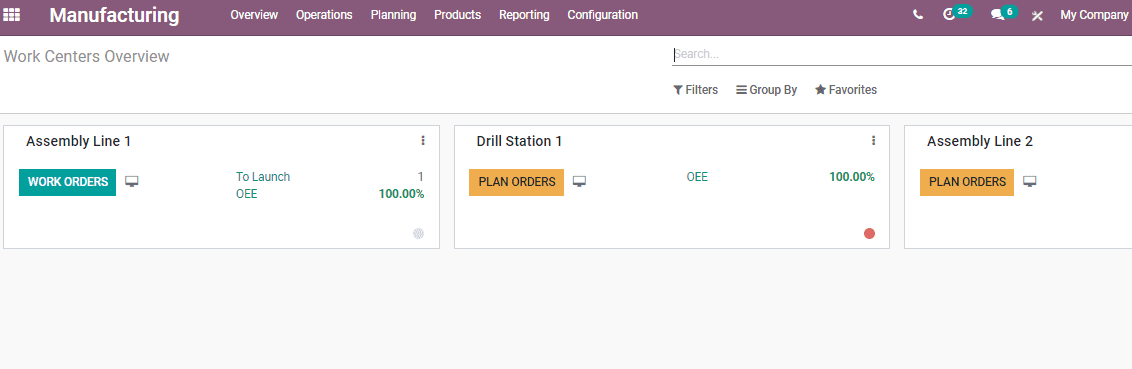Screen dimensions: 1132x369
Task: Open the Drill Station 1 three-dot menu
Action: coord(874,141)
